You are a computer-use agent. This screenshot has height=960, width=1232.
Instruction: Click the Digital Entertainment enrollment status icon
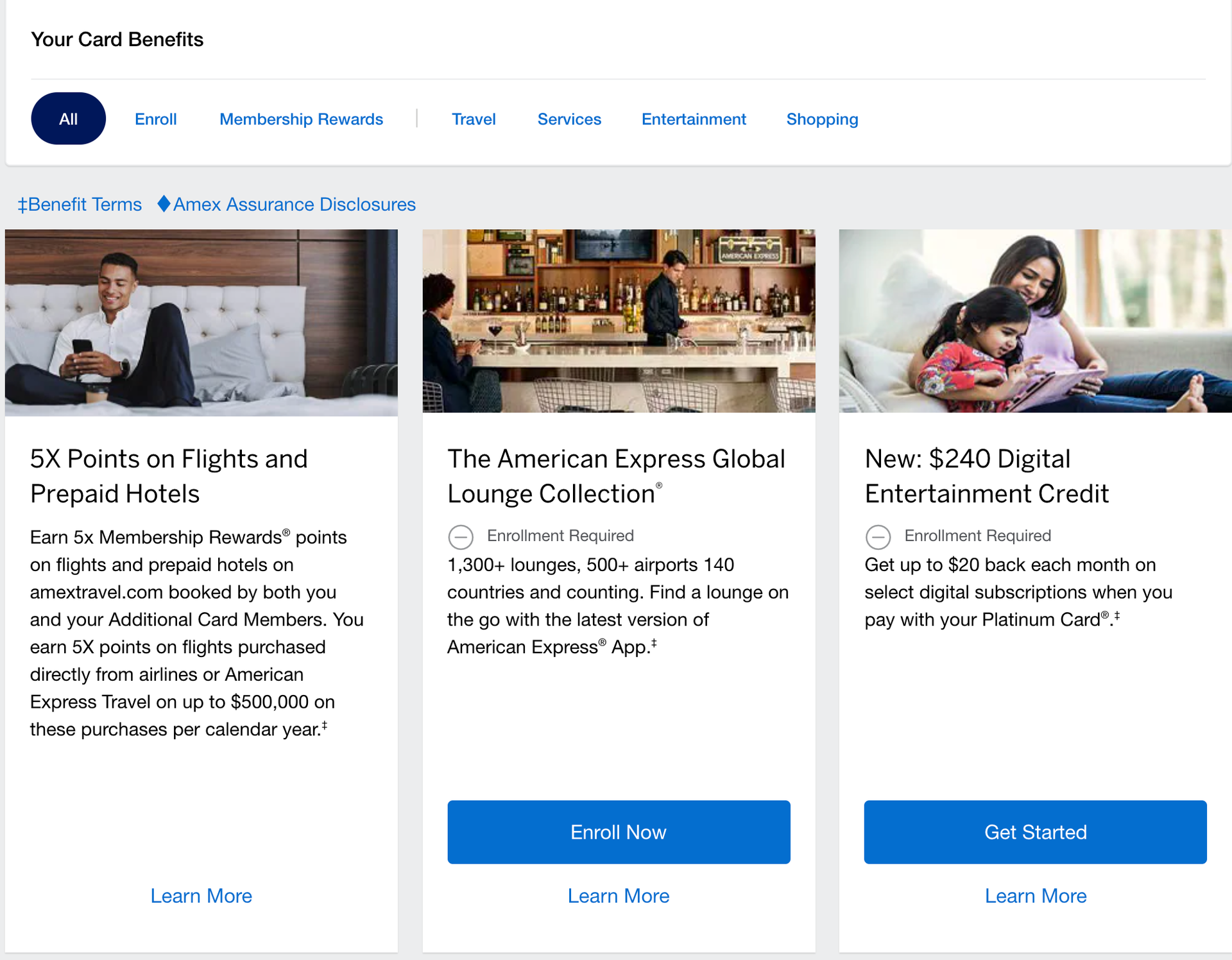coord(877,536)
